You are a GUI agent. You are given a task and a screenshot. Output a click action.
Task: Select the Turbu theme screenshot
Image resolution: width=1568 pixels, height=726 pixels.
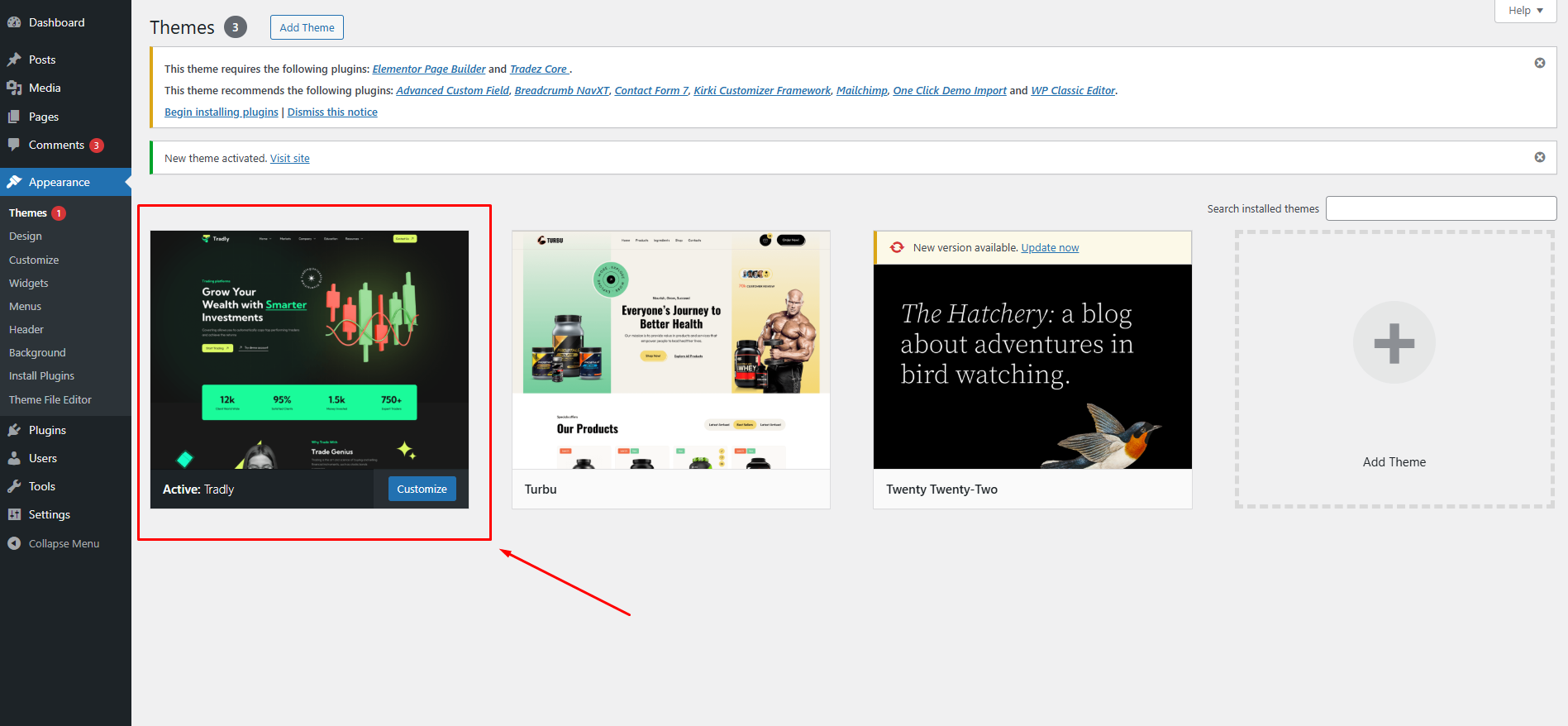click(671, 350)
